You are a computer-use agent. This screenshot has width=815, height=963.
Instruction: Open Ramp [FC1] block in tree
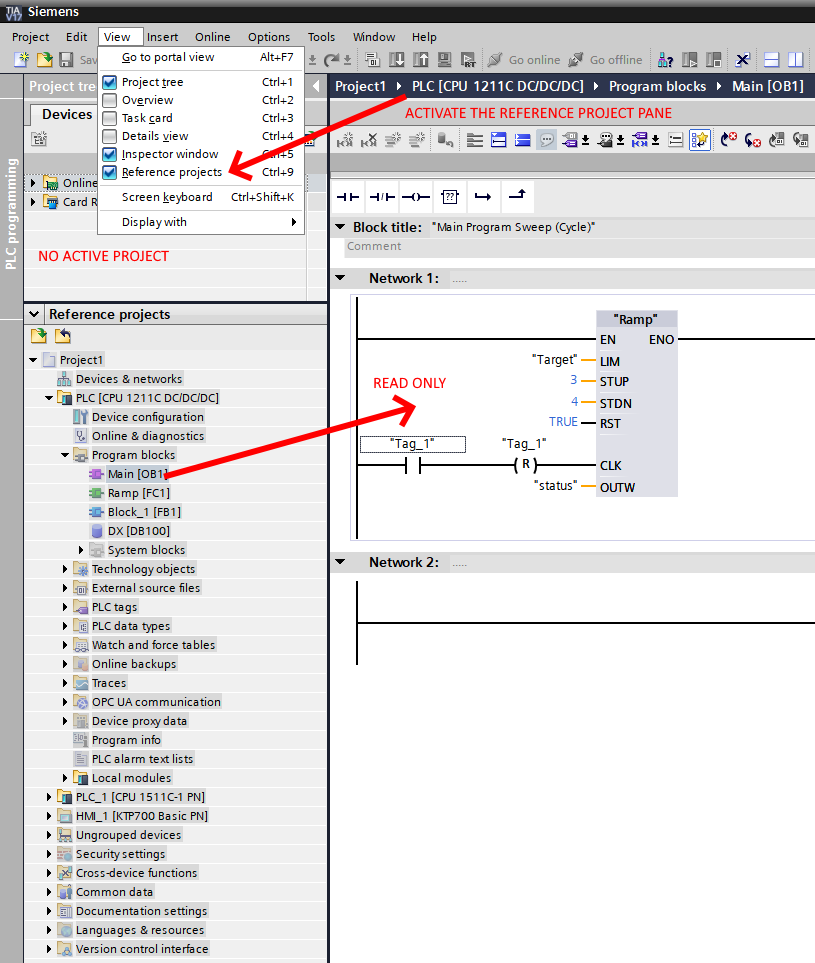coord(138,493)
